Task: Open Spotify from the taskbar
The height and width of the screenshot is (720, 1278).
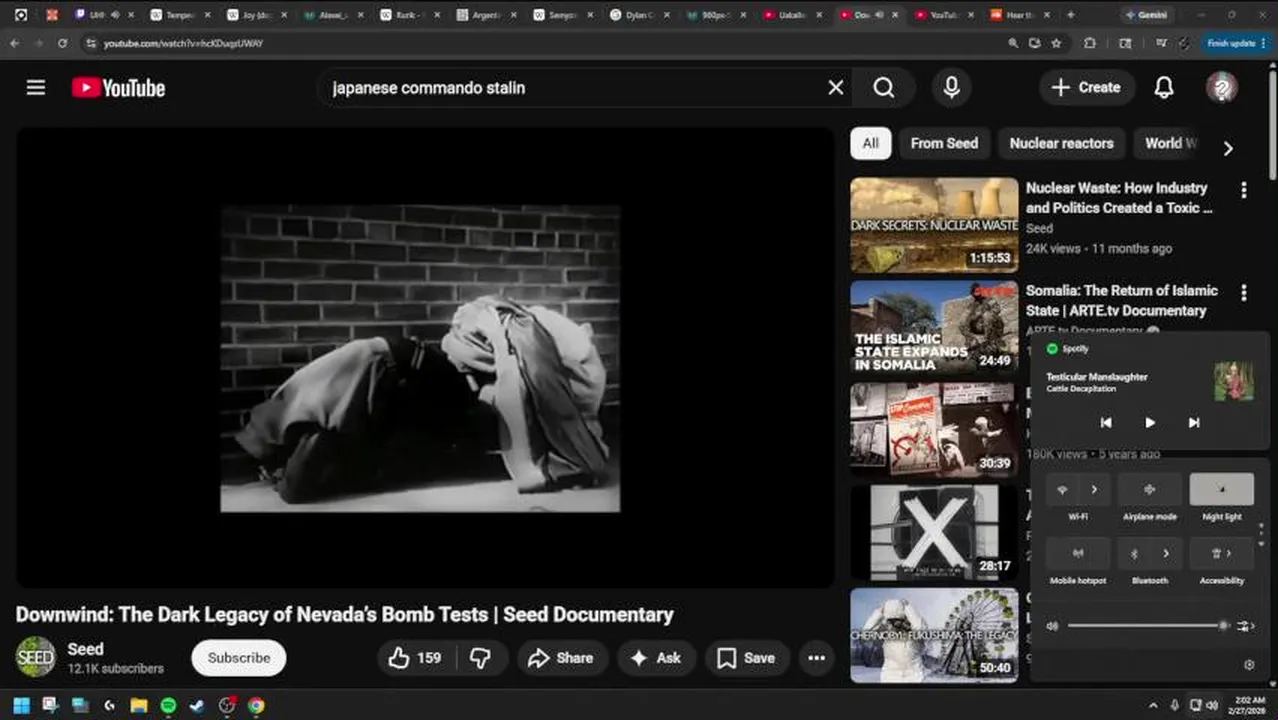Action: pos(168,706)
